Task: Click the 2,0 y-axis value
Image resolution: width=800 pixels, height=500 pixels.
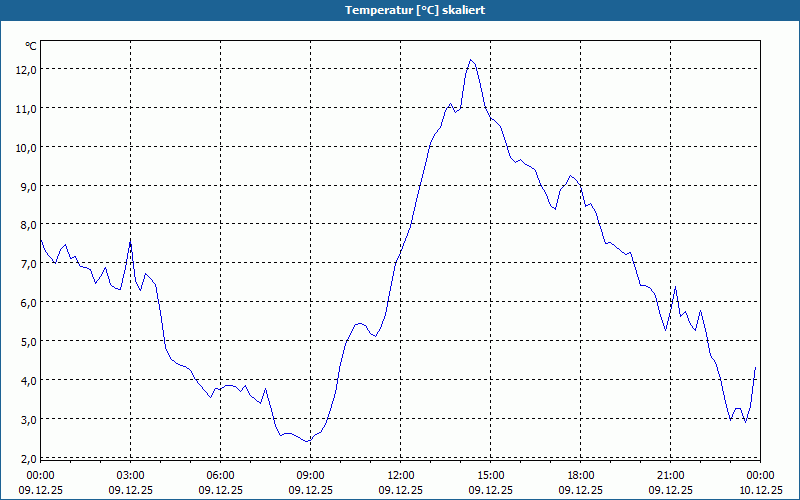Action: [29, 459]
